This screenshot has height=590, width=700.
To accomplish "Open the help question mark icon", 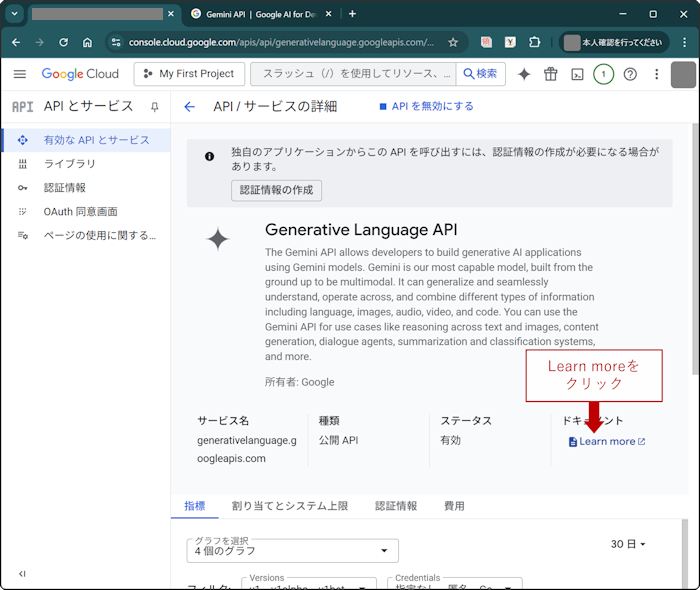I will point(630,74).
